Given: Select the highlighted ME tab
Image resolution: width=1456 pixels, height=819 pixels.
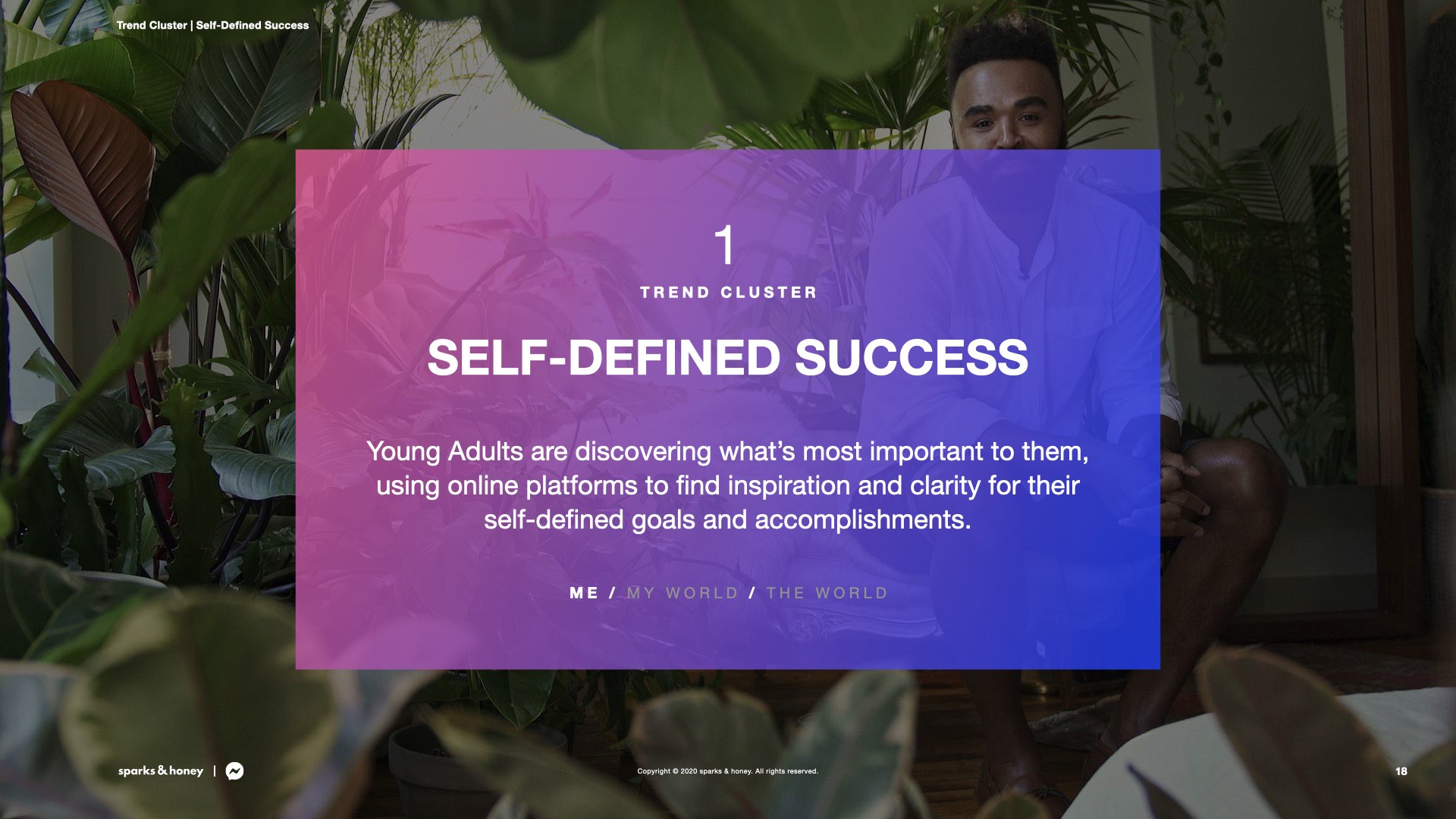Looking at the screenshot, I should coord(584,593).
